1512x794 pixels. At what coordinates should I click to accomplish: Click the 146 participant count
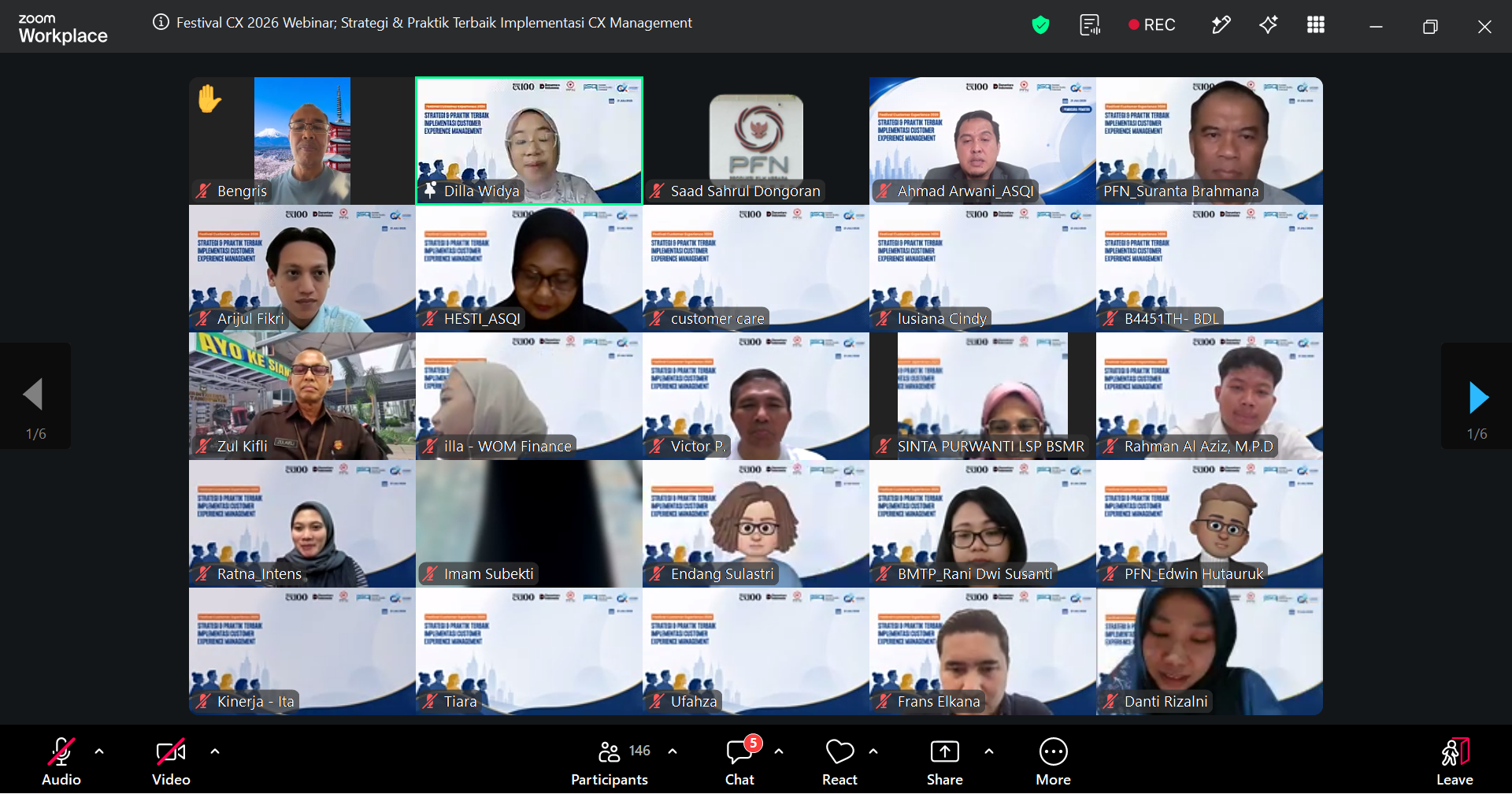(639, 751)
